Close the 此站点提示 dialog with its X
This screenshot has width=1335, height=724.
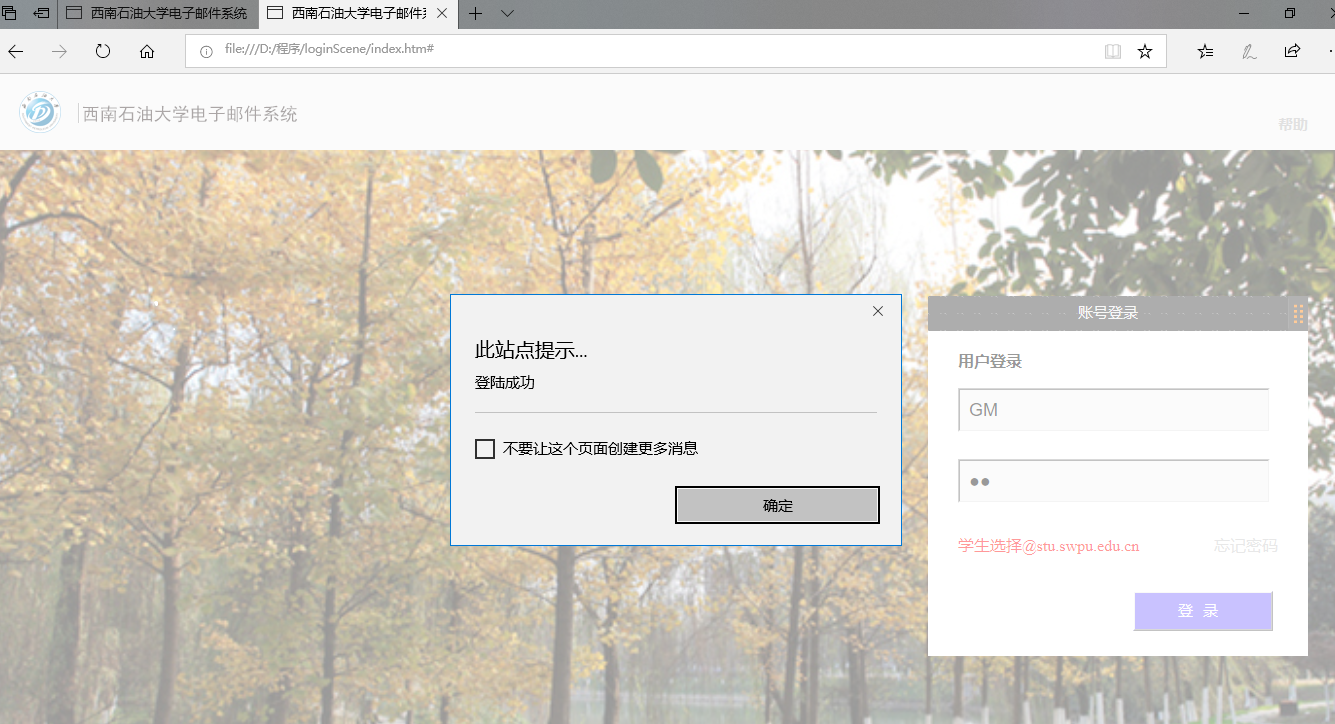878,311
